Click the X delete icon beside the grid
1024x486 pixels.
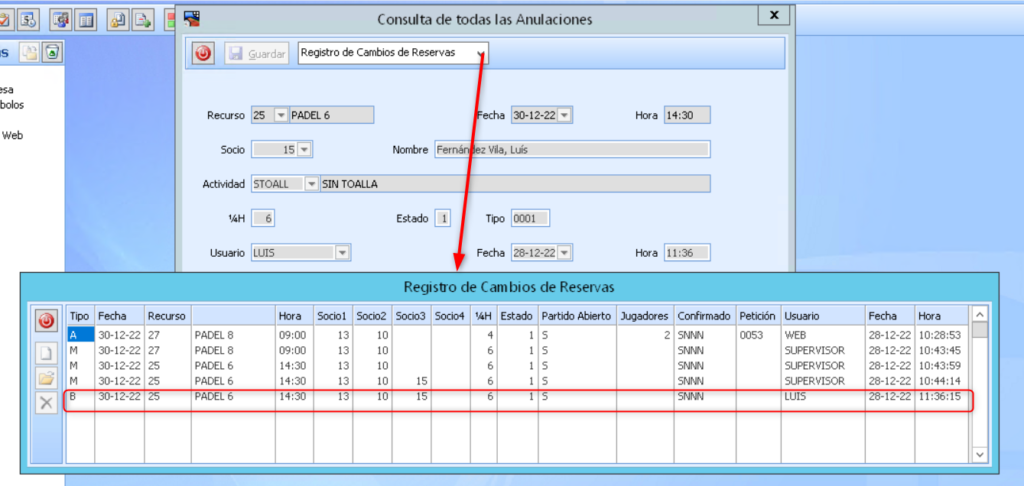(46, 403)
